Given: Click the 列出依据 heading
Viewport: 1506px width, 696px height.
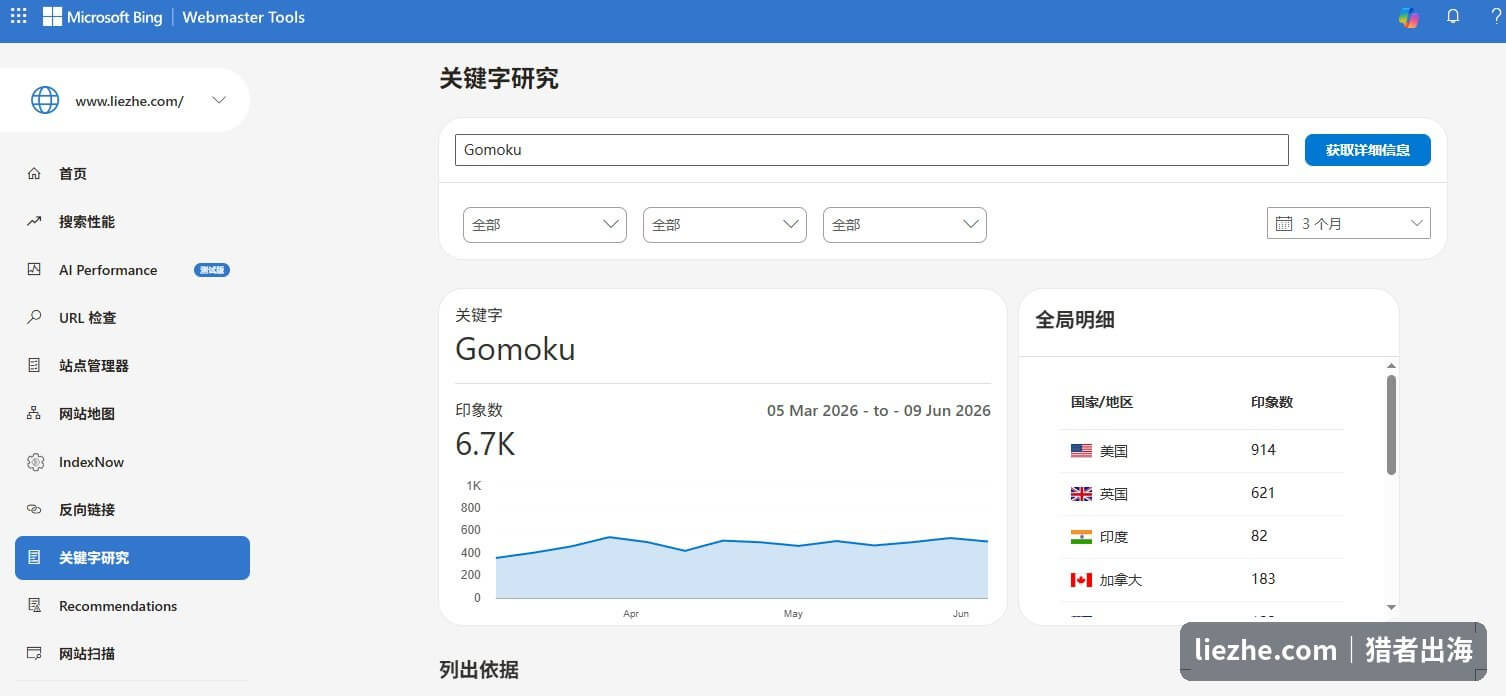Looking at the screenshot, I should coord(479,670).
